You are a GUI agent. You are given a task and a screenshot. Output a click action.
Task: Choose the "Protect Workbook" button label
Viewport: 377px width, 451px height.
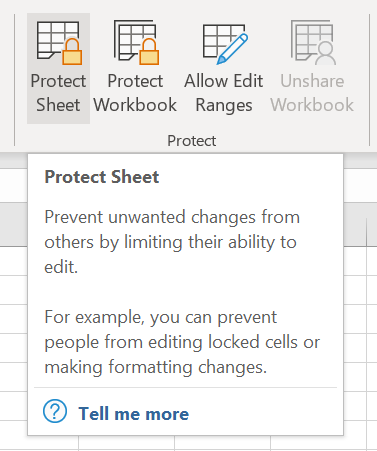pyautogui.click(x=135, y=93)
